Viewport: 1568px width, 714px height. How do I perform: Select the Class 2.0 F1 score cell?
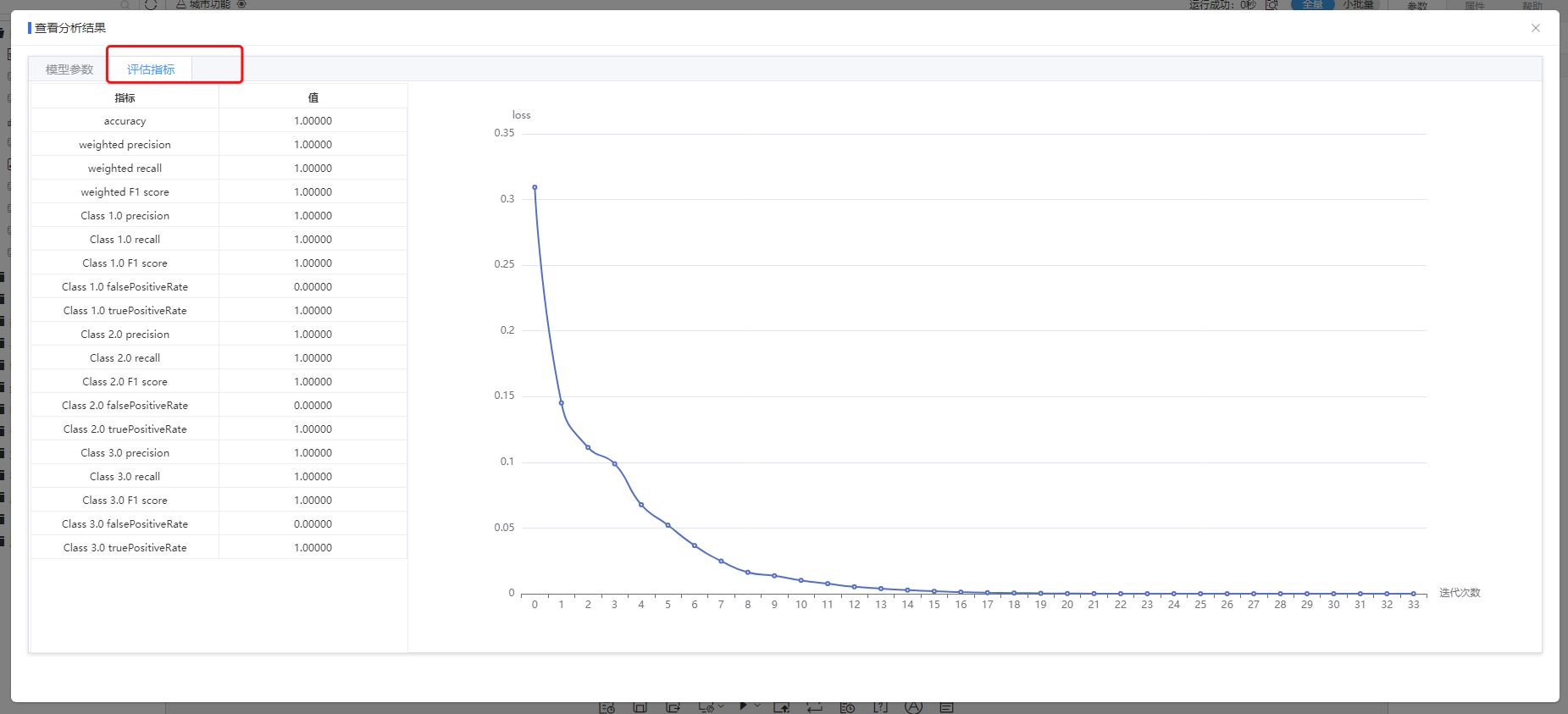tap(125, 382)
